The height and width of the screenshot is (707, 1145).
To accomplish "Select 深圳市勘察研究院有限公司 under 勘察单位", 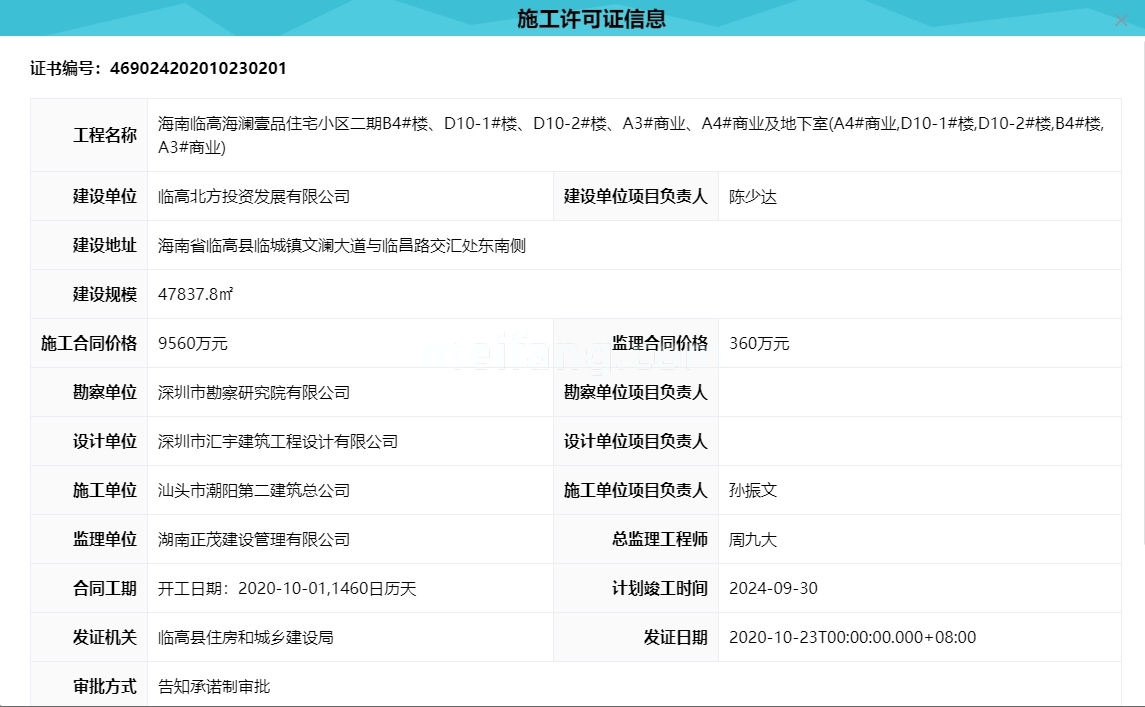I will click(x=255, y=392).
